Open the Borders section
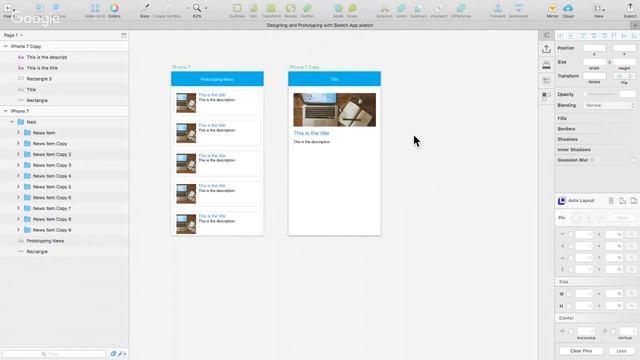Viewport: 640px width, 360px height. point(566,129)
